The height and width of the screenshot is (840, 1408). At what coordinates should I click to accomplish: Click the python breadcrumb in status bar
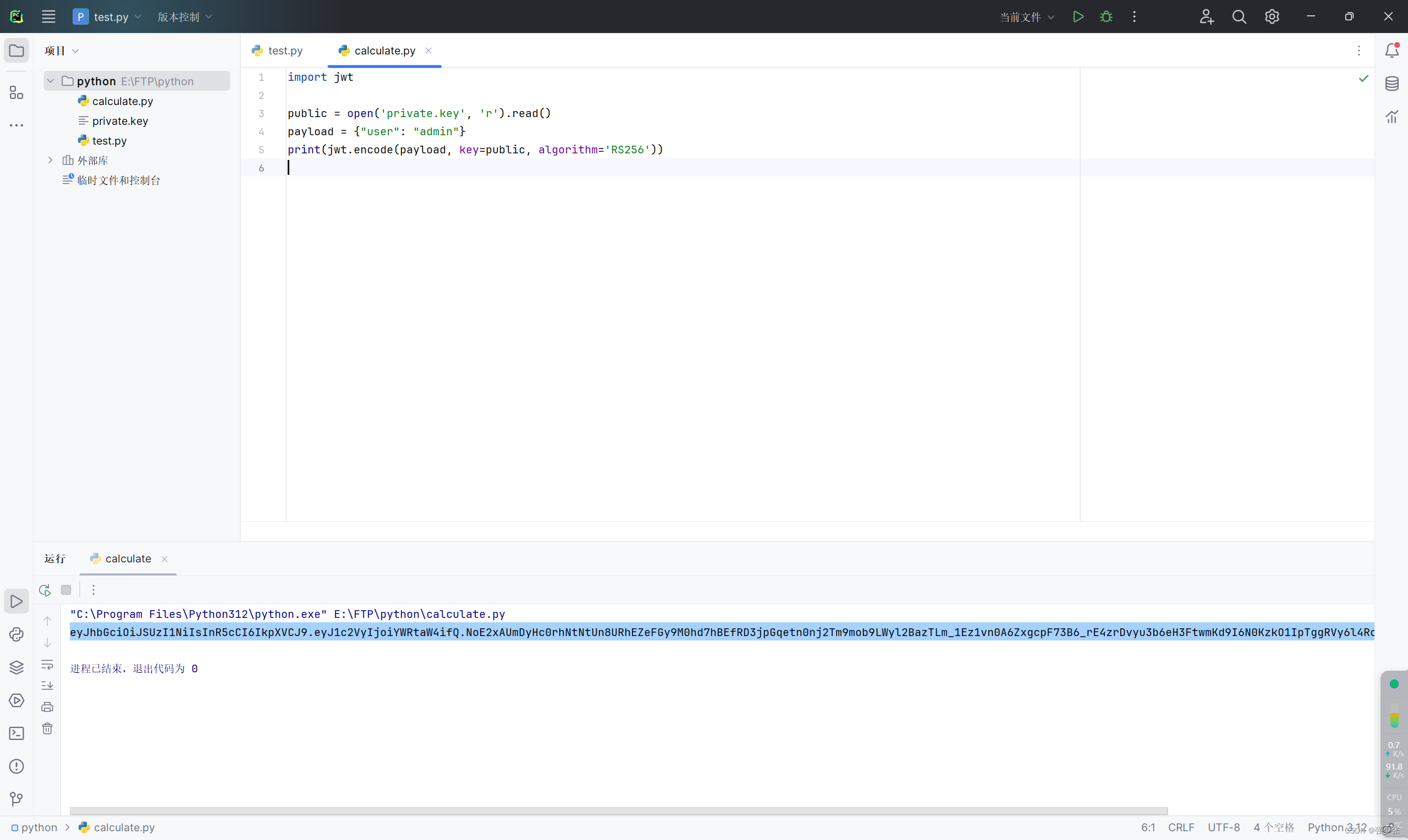coord(34,827)
